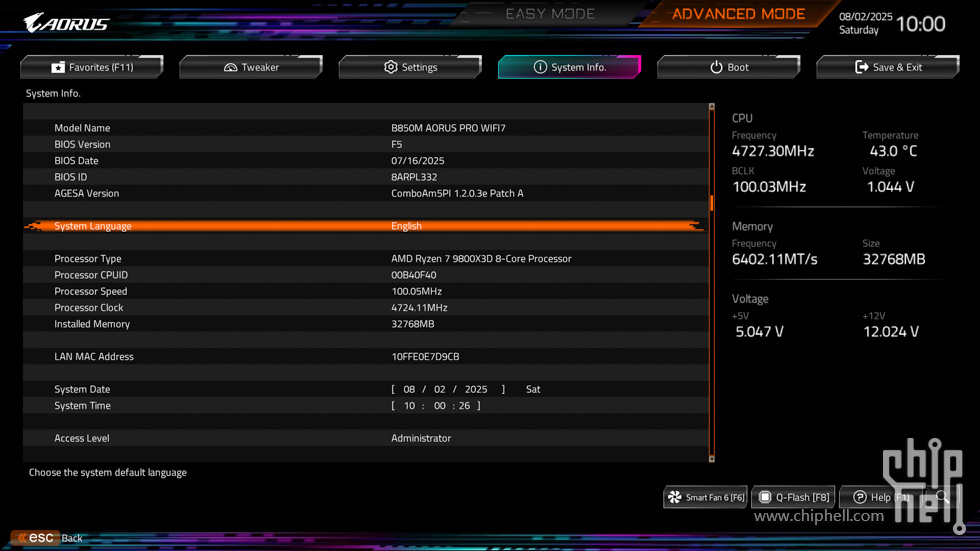
Task: Open the Help button
Action: tap(881, 497)
